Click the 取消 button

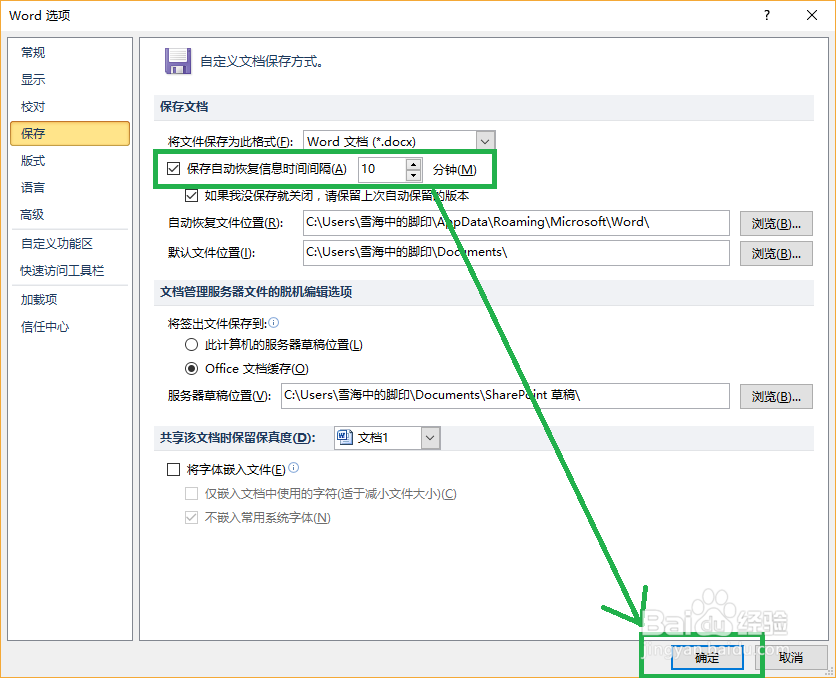point(791,658)
